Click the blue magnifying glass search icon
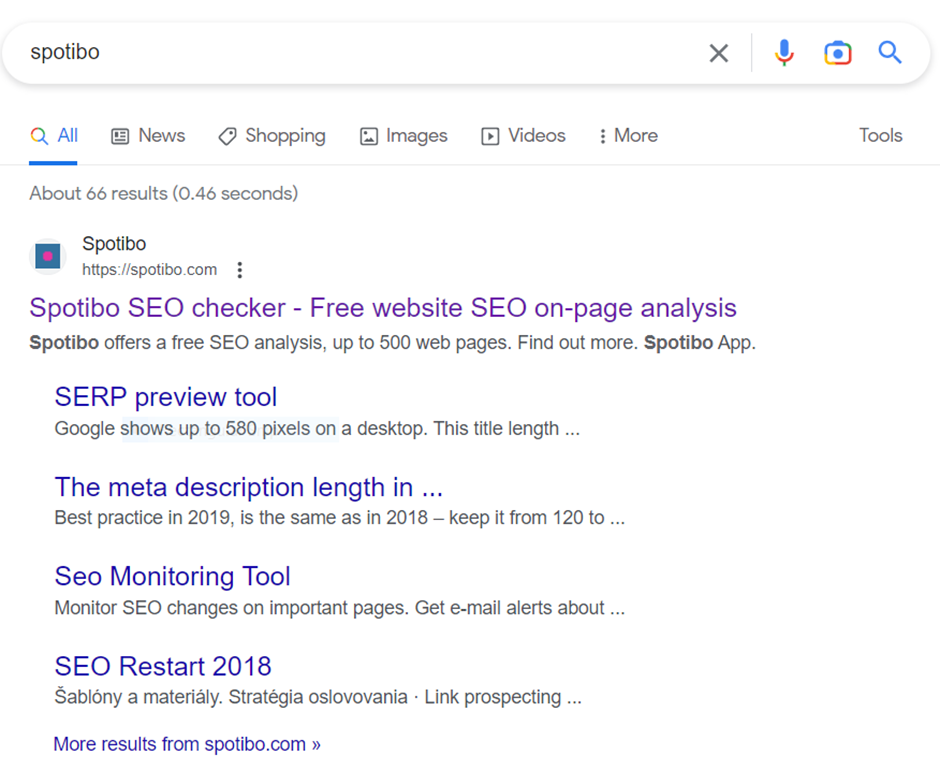The image size is (940, 784). [x=890, y=52]
